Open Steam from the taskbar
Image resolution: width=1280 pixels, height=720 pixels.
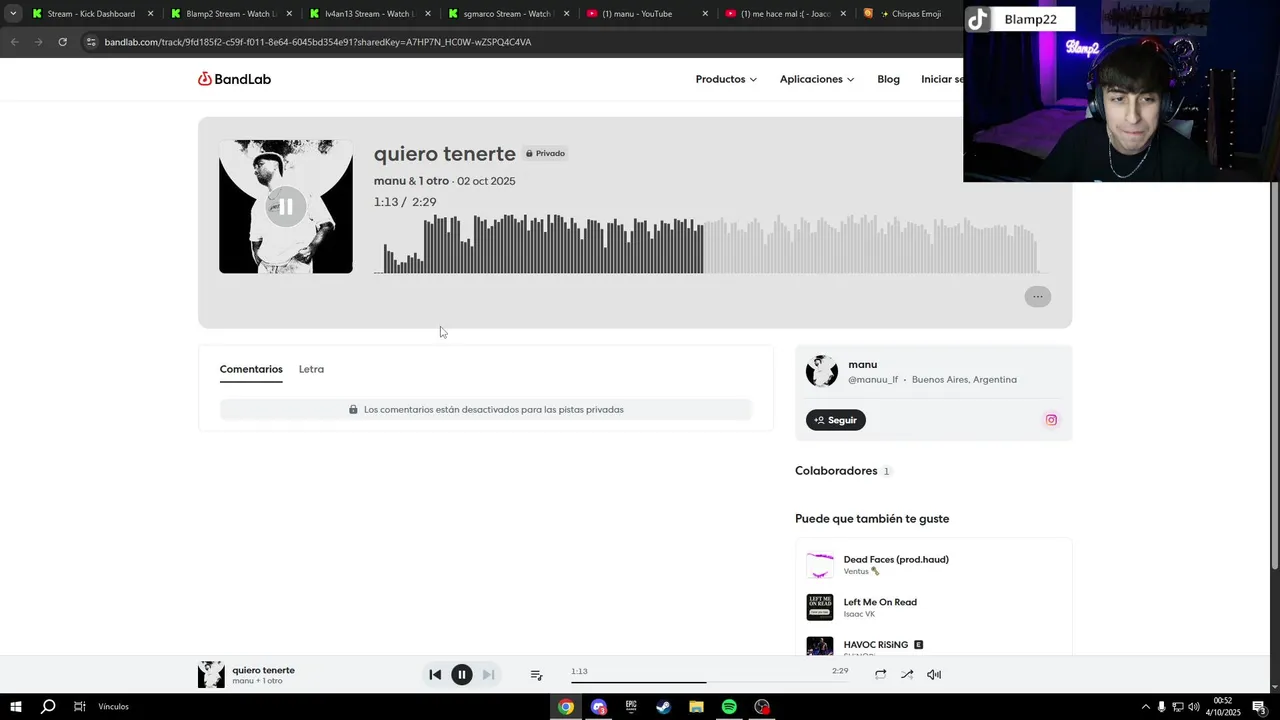[x=663, y=707]
